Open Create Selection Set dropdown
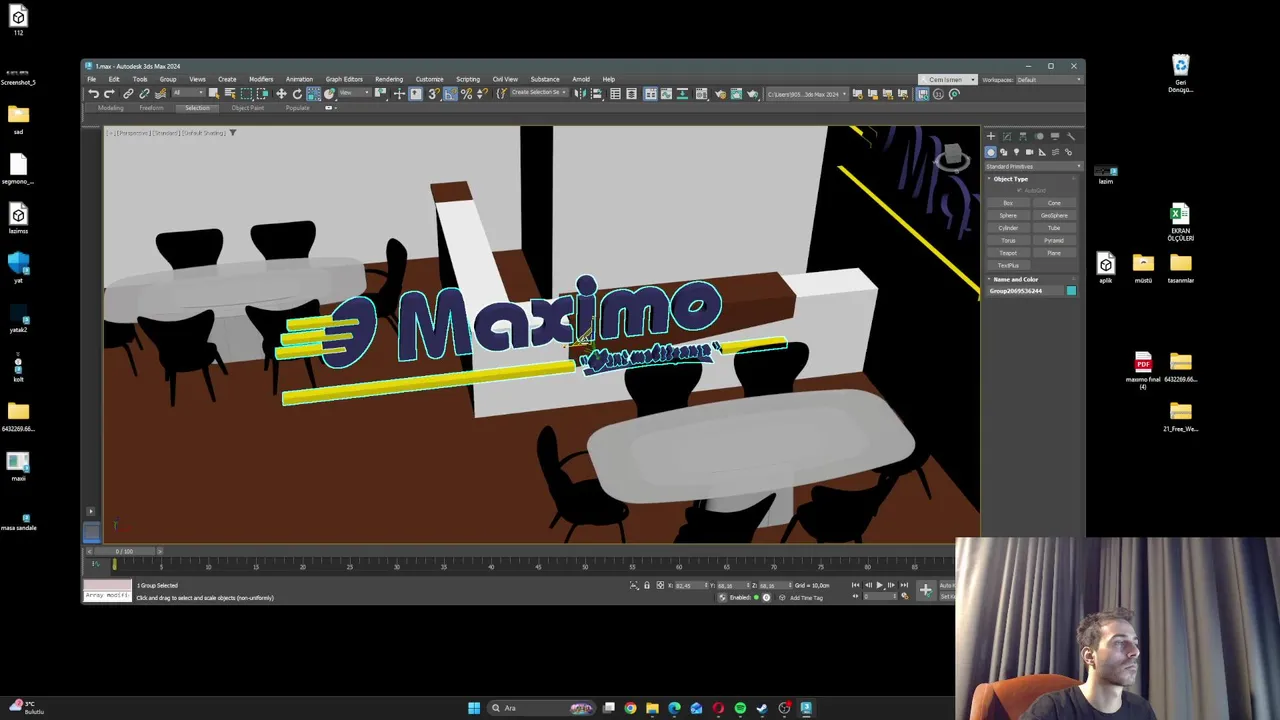 coord(539,94)
